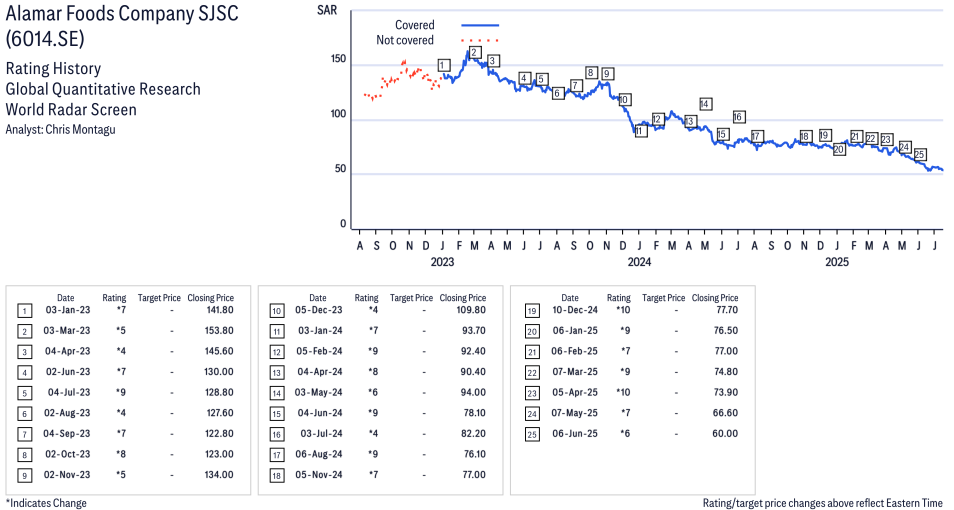Click Target Price header in the second table
This screenshot has height=510, width=954.
point(411,298)
